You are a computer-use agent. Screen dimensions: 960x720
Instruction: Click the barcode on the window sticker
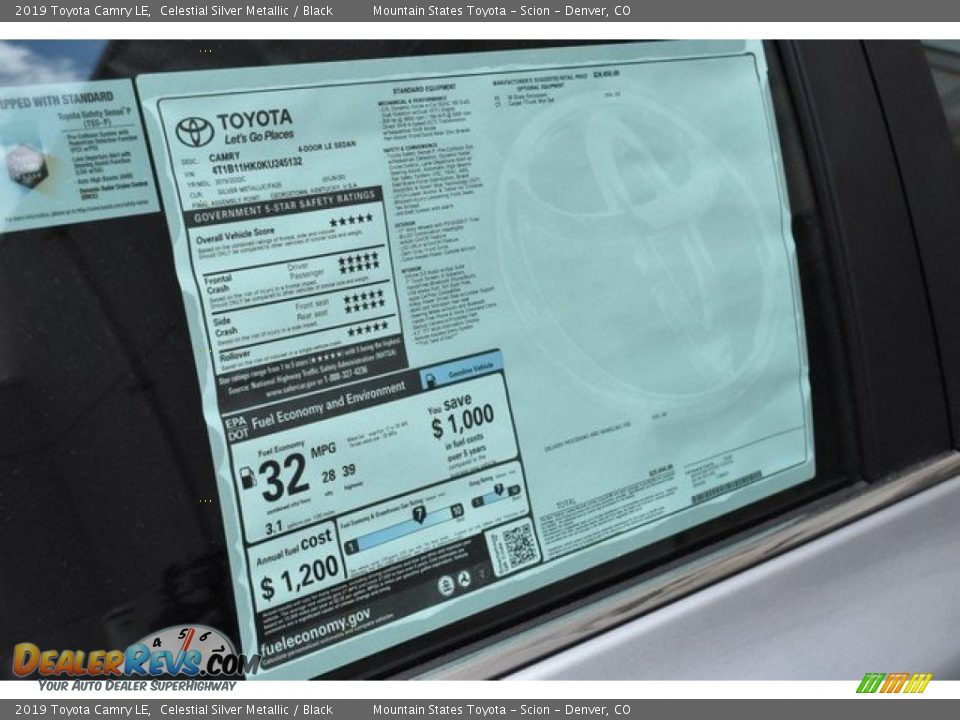pyautogui.click(x=726, y=488)
